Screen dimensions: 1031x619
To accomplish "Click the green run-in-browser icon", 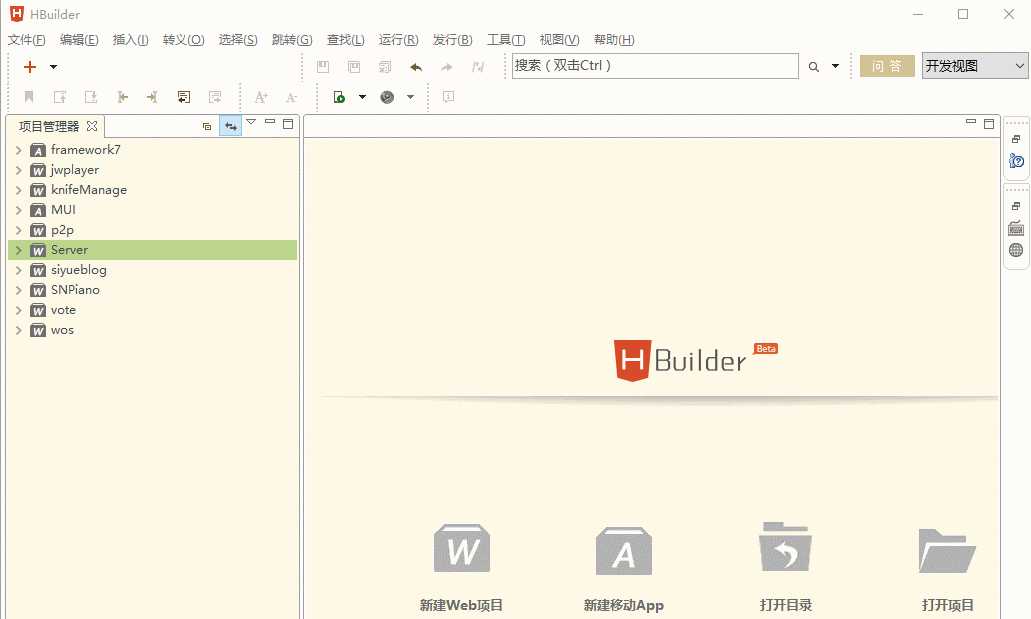I will pos(339,97).
